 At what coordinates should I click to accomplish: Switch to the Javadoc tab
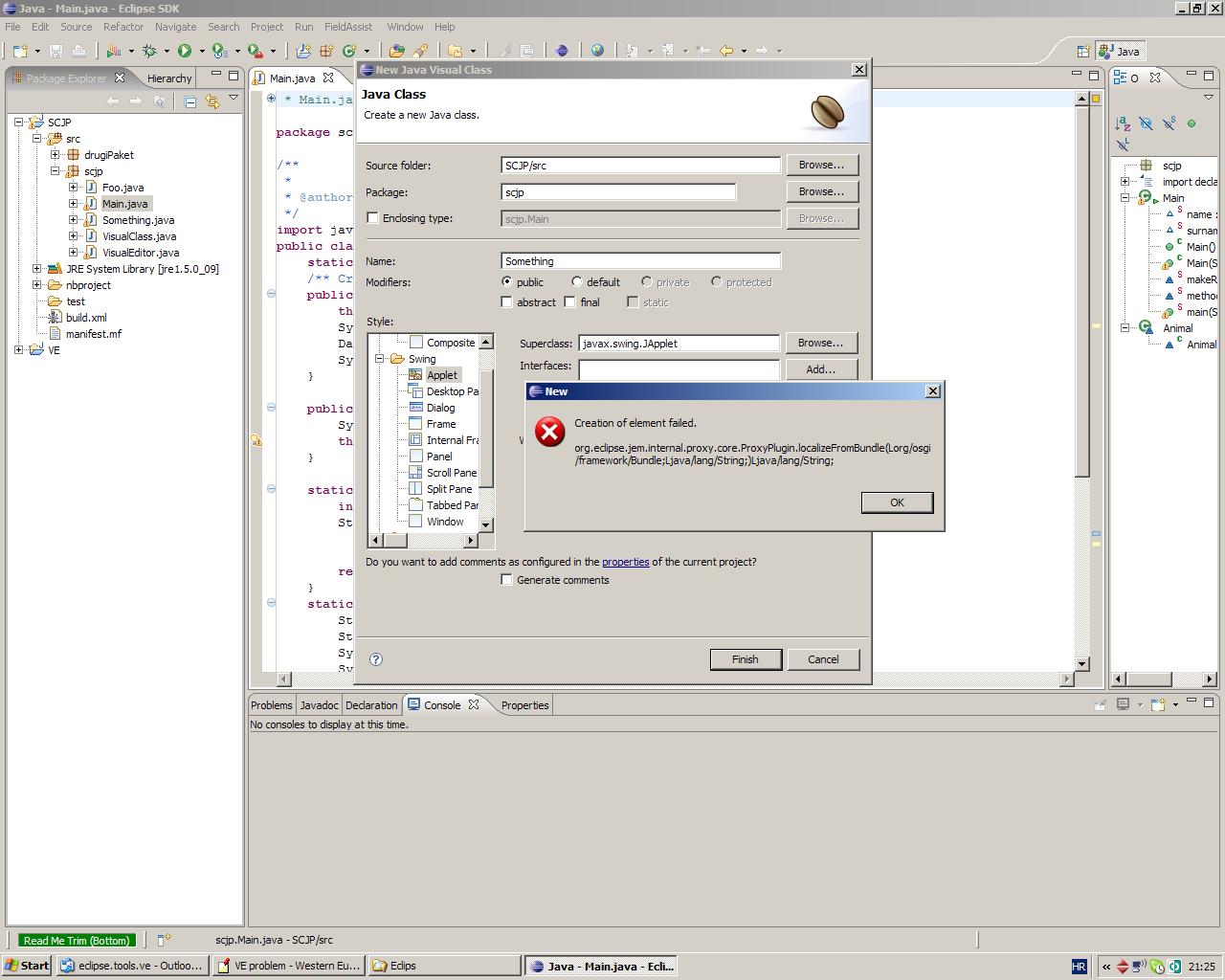pos(319,705)
